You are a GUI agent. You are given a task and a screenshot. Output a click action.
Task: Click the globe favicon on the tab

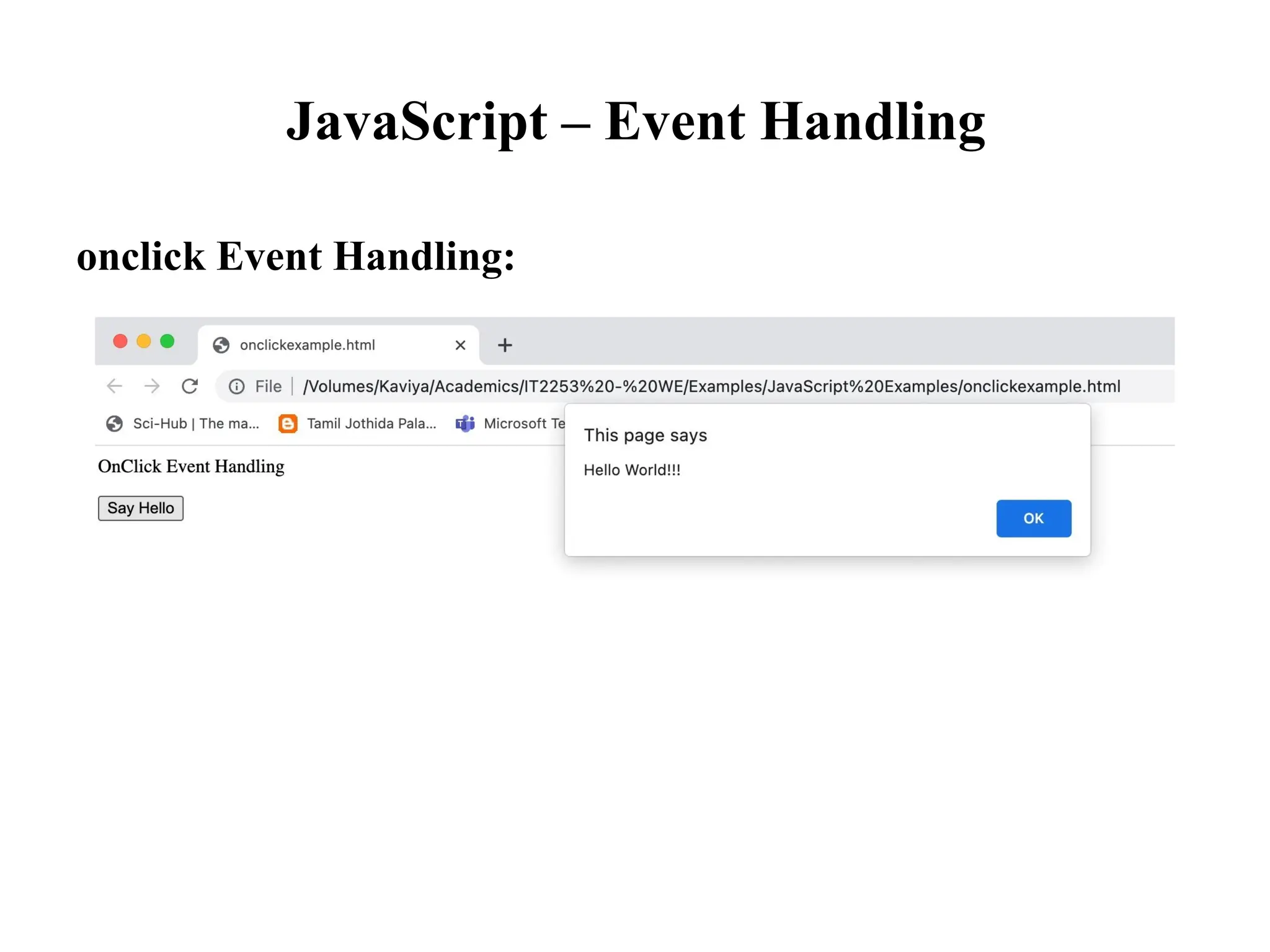coord(221,345)
